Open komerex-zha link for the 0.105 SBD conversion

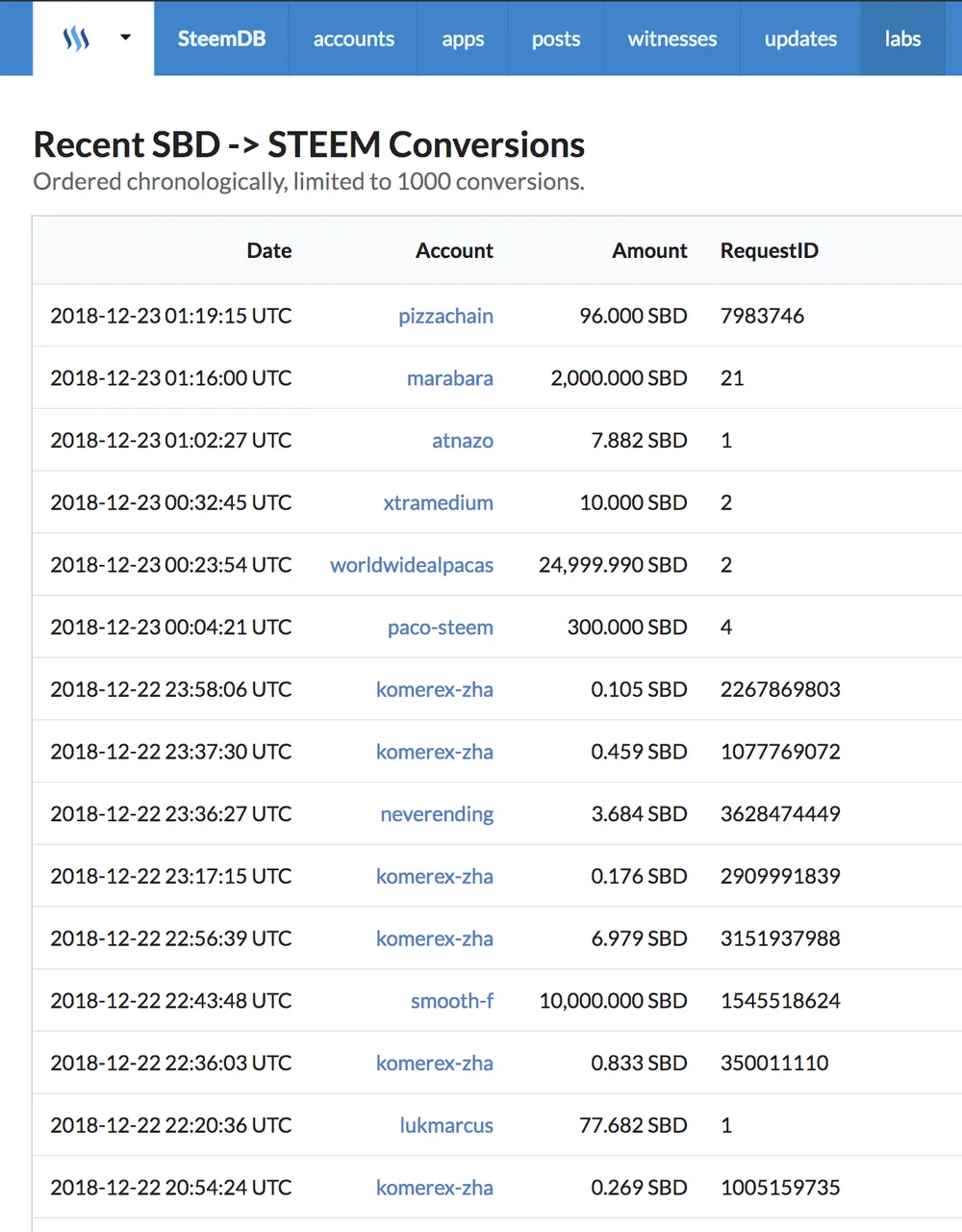pyautogui.click(x=434, y=689)
